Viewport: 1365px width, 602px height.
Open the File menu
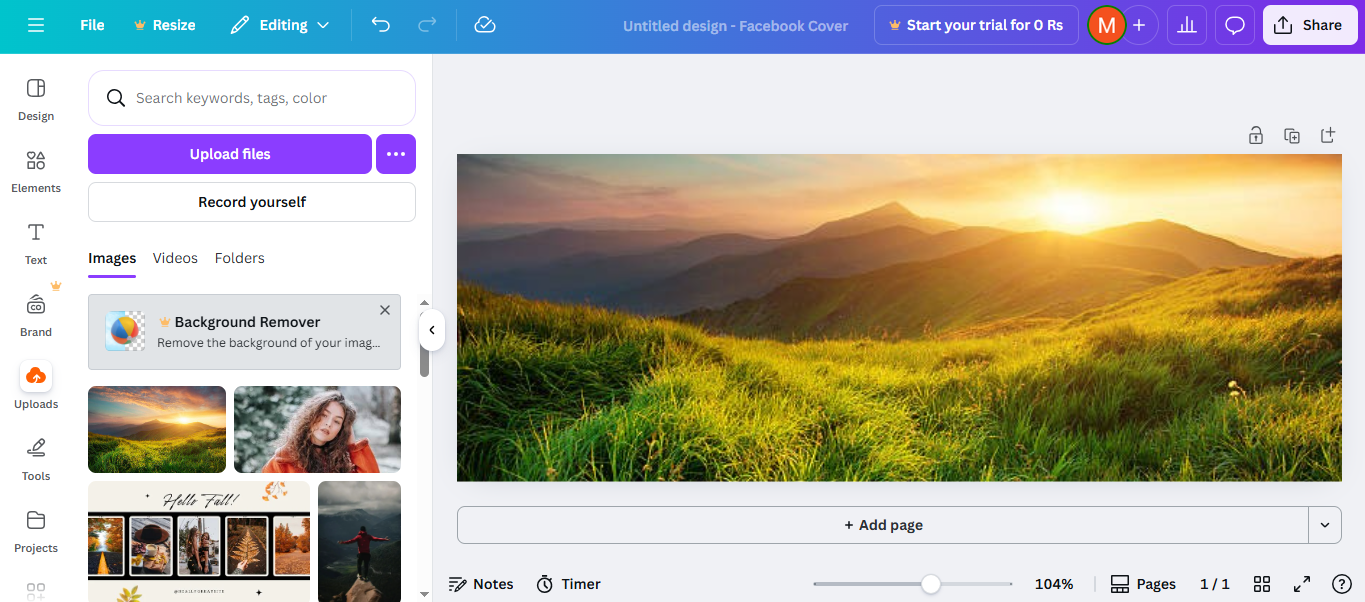pos(91,24)
